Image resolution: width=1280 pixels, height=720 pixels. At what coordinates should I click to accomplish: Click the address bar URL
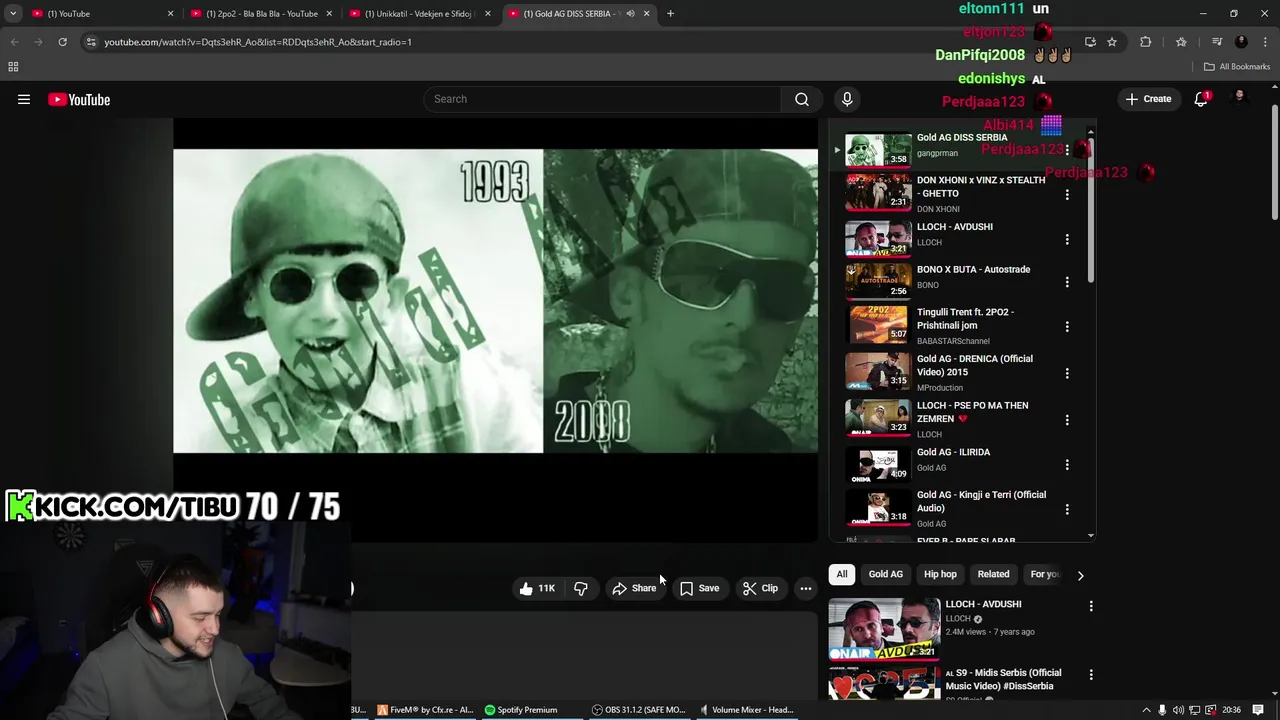point(258,42)
